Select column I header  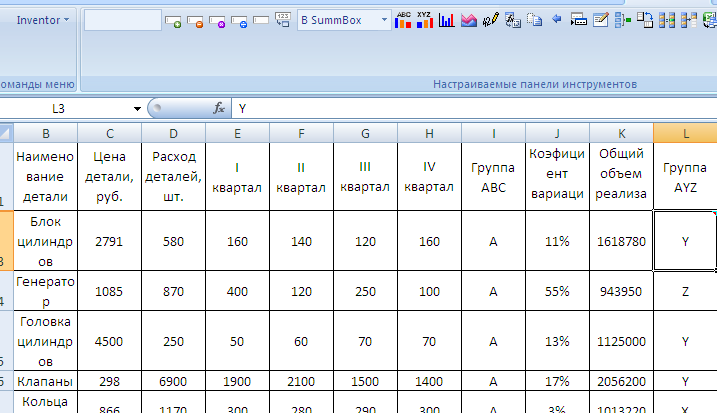tap(493, 134)
